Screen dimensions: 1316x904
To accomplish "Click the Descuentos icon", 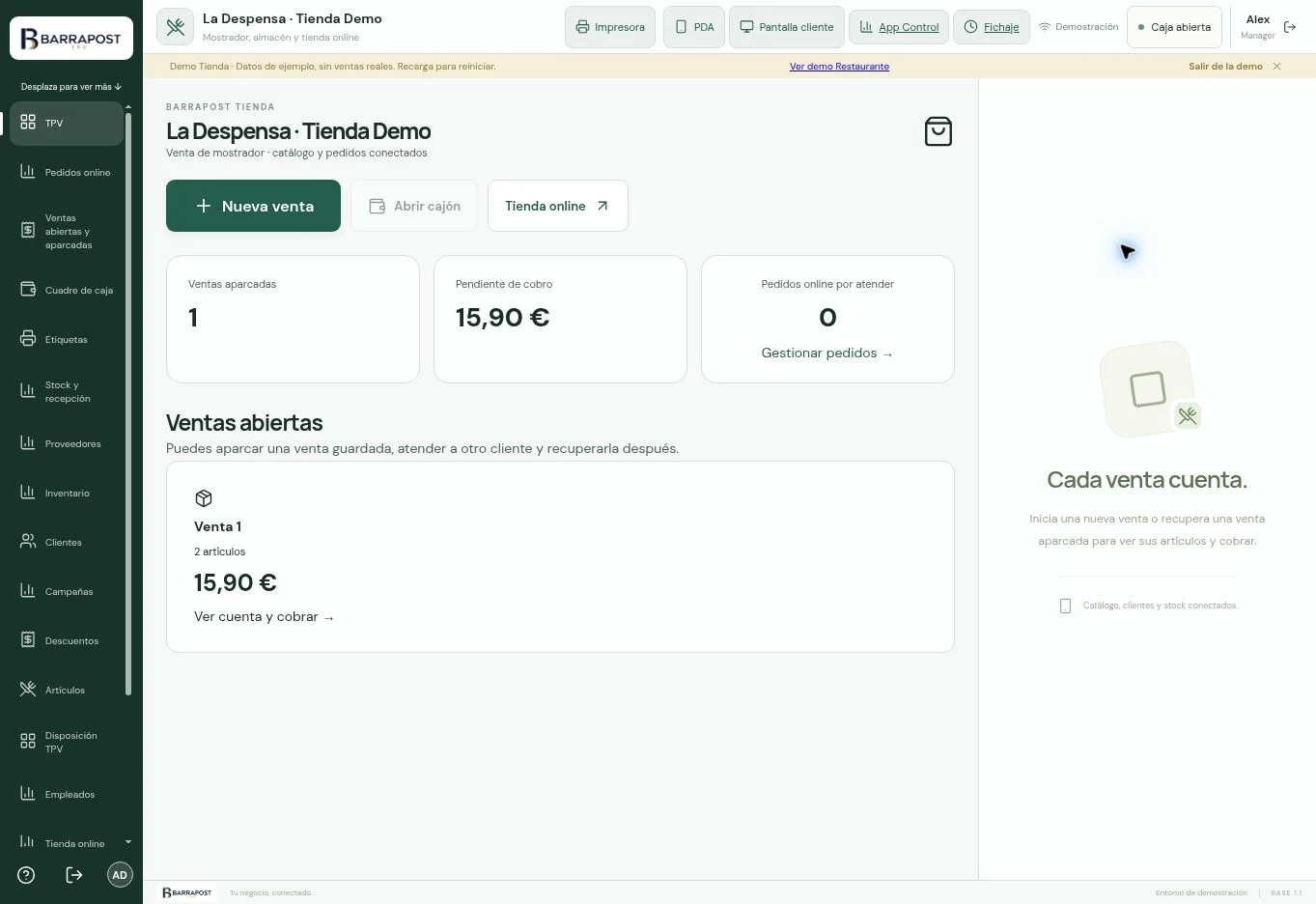I will click(28, 640).
